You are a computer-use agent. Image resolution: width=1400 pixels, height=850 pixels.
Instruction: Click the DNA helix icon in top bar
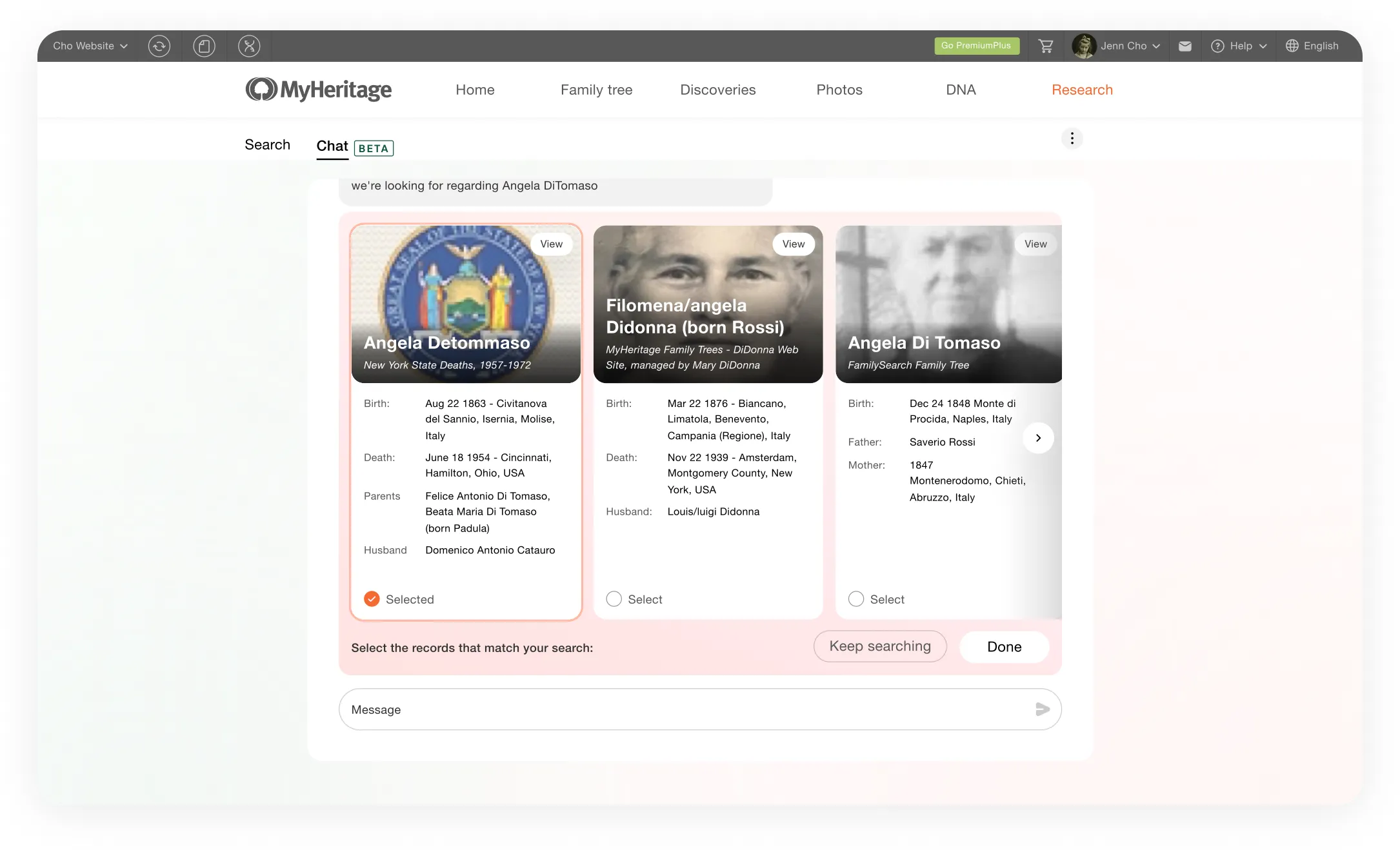coord(249,46)
